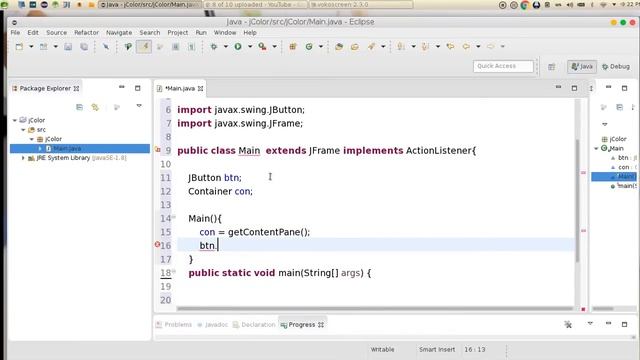This screenshot has height=360, width=640.
Task: Click the Open Type toolbar icon
Action: click(x=339, y=47)
